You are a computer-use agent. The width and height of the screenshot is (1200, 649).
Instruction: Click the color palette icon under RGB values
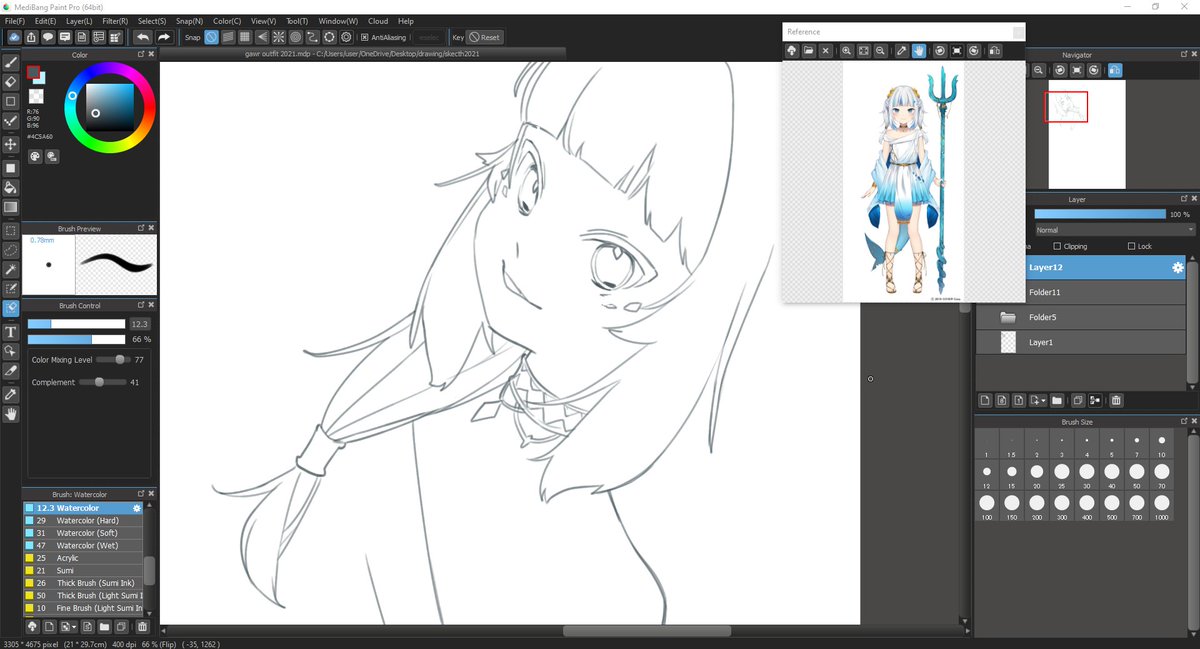point(34,156)
